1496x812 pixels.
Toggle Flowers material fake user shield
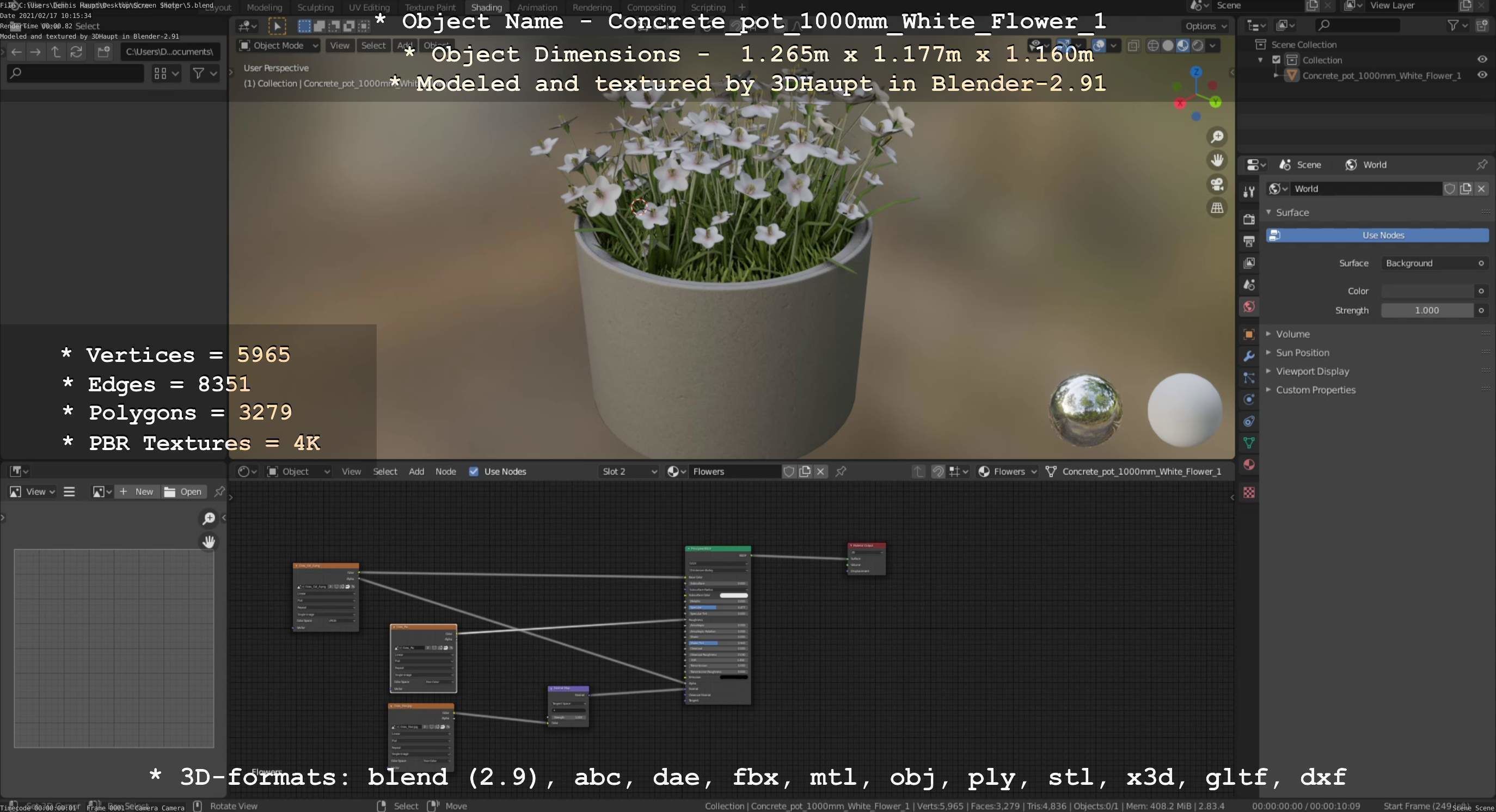pos(789,471)
